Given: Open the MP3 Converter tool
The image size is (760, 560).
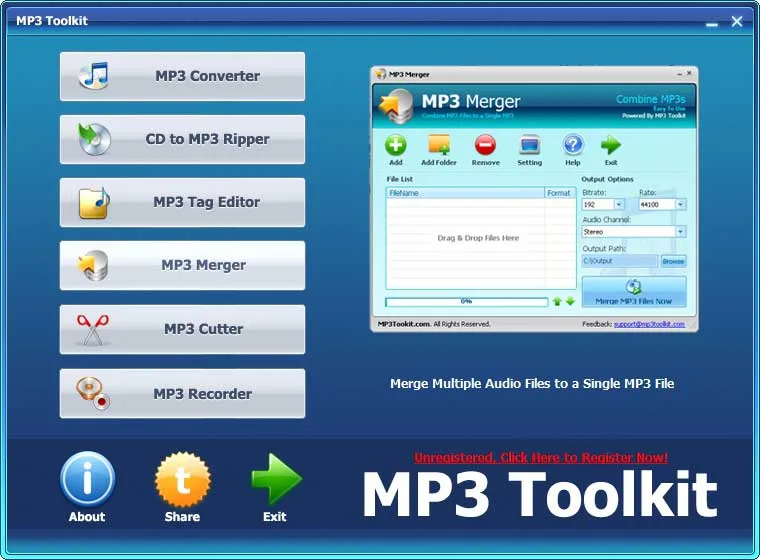Looking at the screenshot, I should [182, 77].
